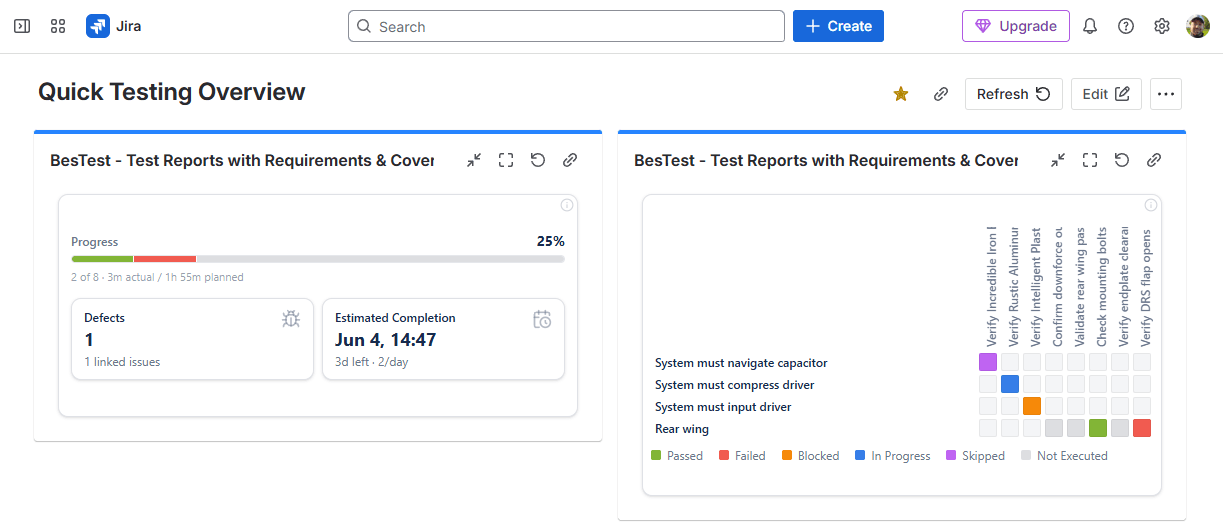Click the 'Confirm downforce' column header
This screenshot has width=1223, height=528.
click(1058, 286)
